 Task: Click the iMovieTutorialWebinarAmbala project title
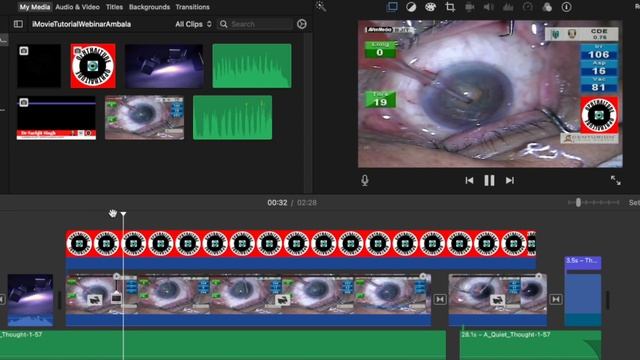tap(82, 24)
